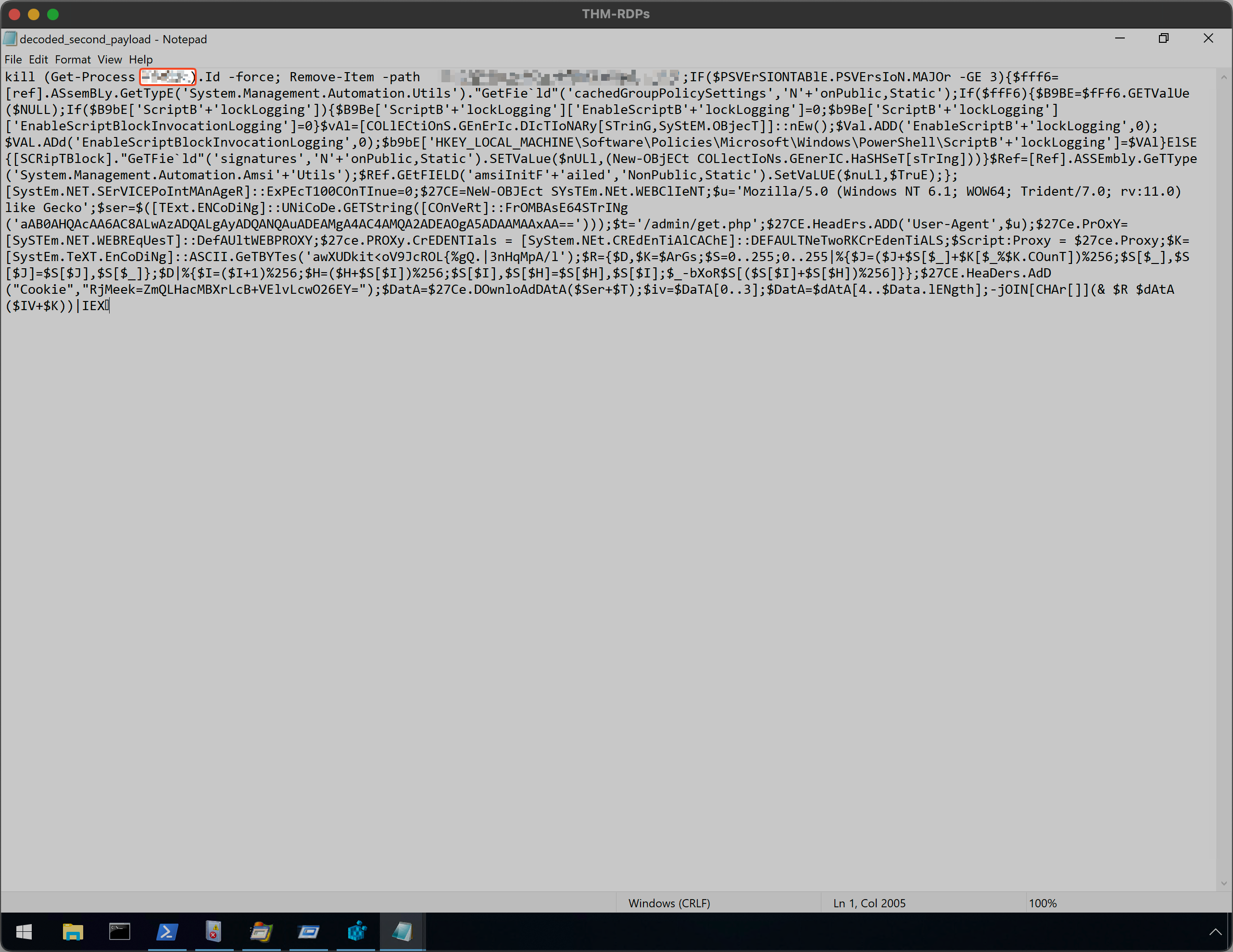Open the File menu in Notepad
The width and height of the screenshot is (1233, 952).
tap(13, 59)
